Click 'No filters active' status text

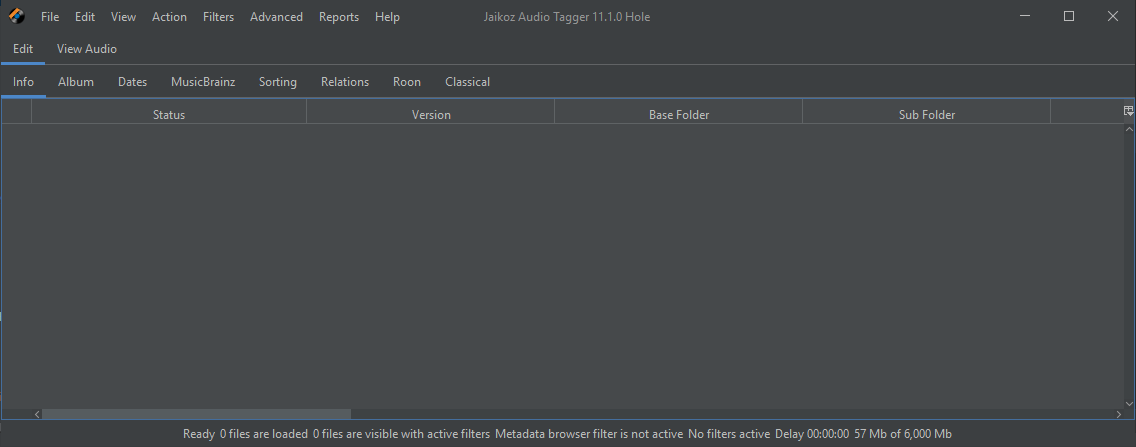(729, 434)
